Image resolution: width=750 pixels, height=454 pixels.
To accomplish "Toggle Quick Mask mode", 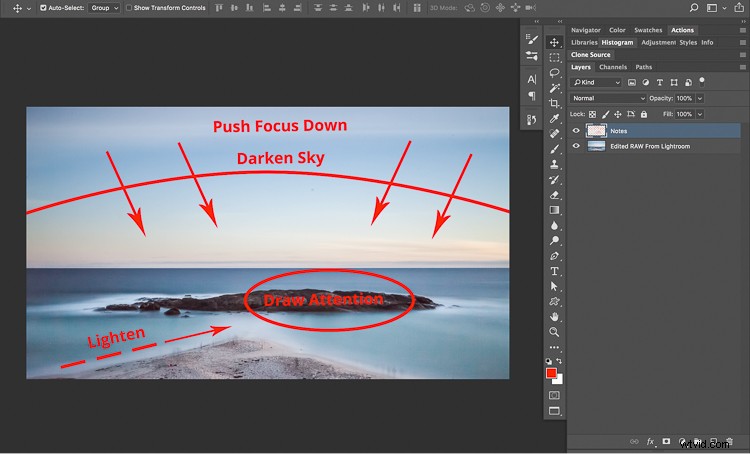I will click(554, 395).
